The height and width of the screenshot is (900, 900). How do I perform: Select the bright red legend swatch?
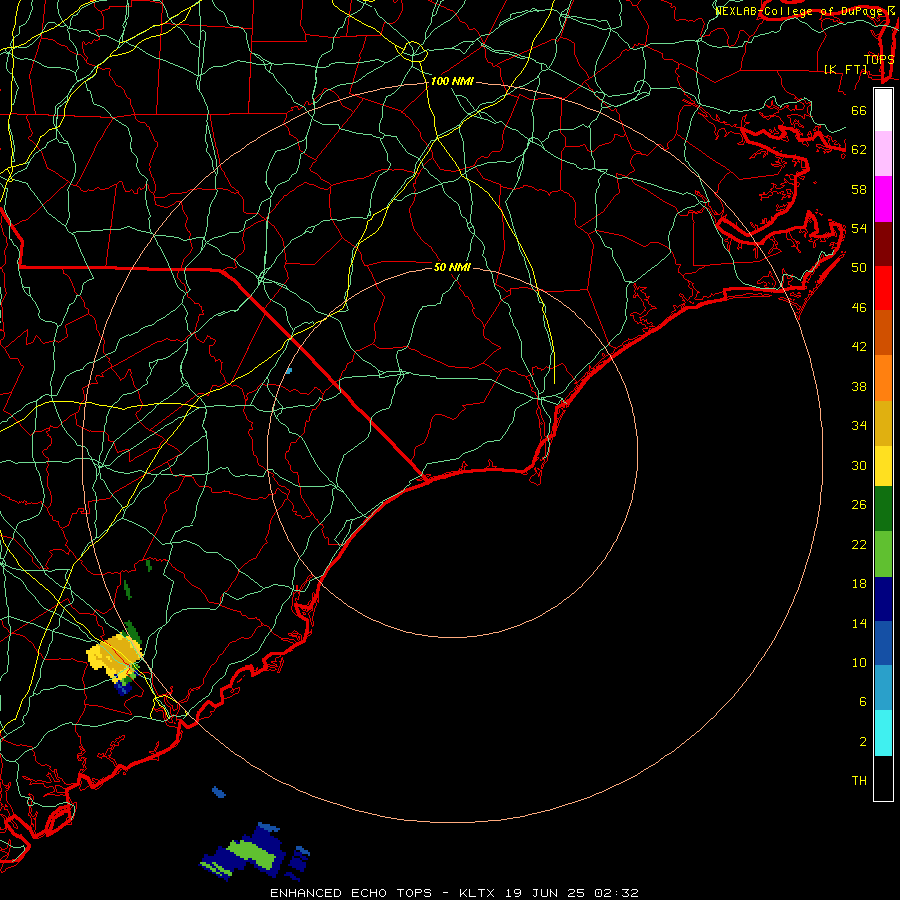click(883, 288)
